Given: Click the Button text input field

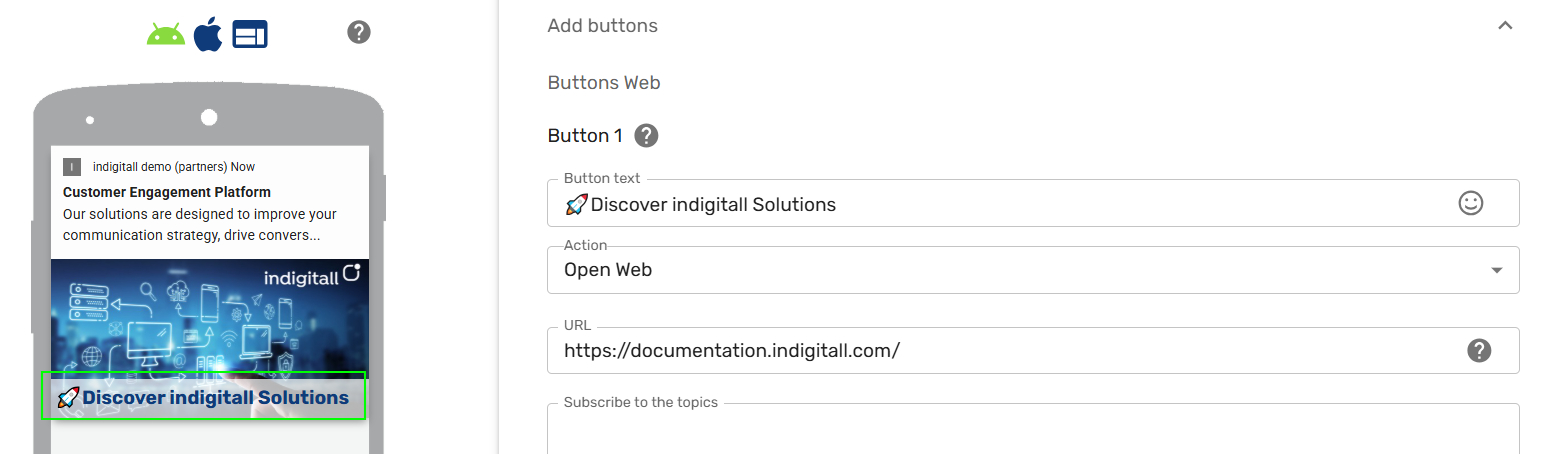Looking at the screenshot, I should [1033, 203].
